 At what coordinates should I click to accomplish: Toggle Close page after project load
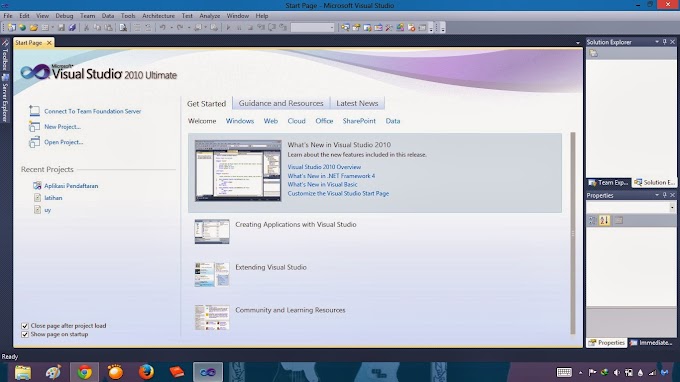click(25, 326)
